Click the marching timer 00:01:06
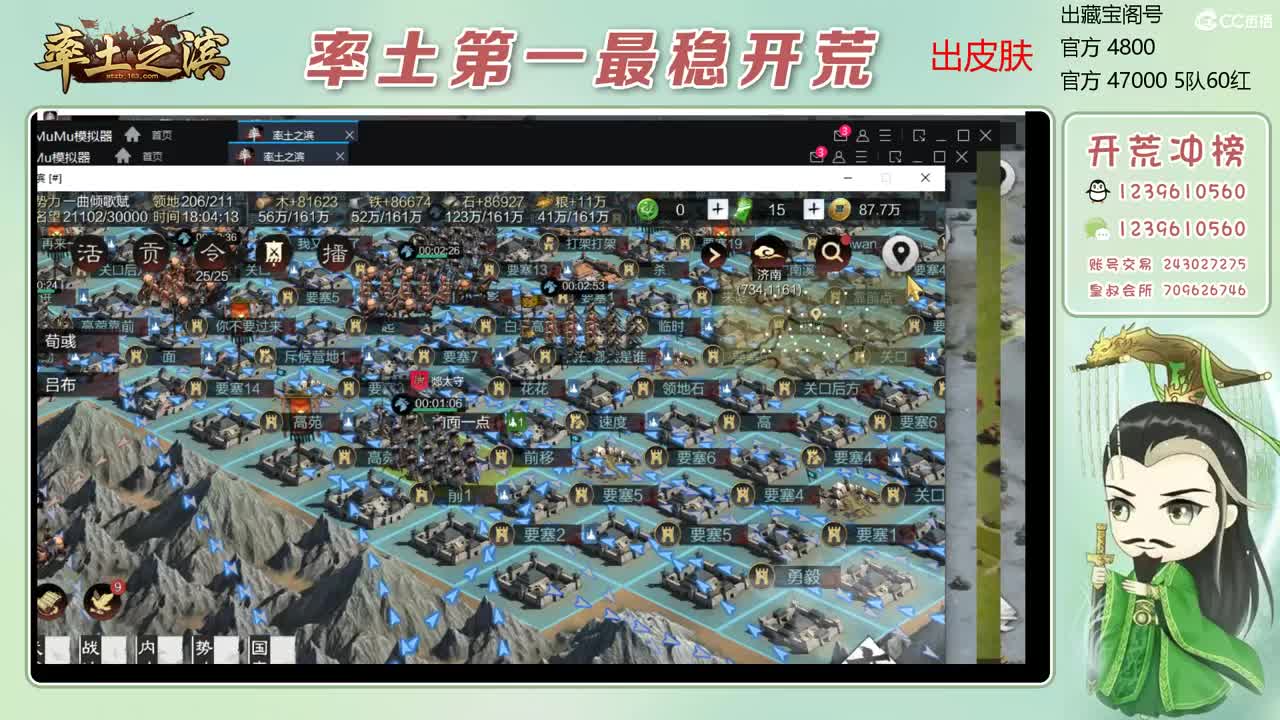This screenshot has height=720, width=1280. [x=438, y=404]
